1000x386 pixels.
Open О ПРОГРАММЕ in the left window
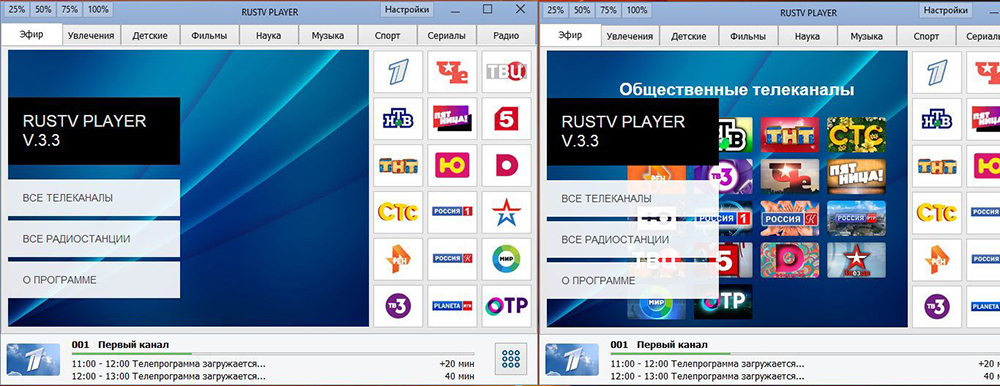(x=94, y=279)
